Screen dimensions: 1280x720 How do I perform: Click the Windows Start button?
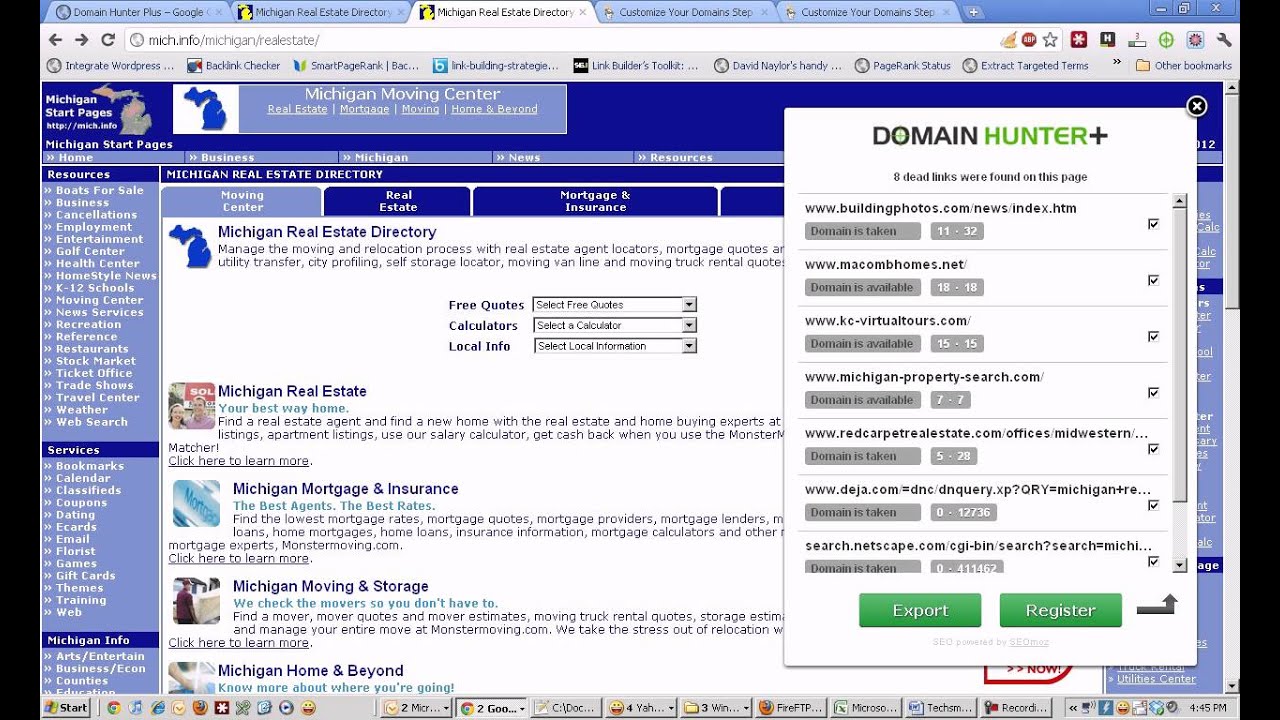click(66, 707)
